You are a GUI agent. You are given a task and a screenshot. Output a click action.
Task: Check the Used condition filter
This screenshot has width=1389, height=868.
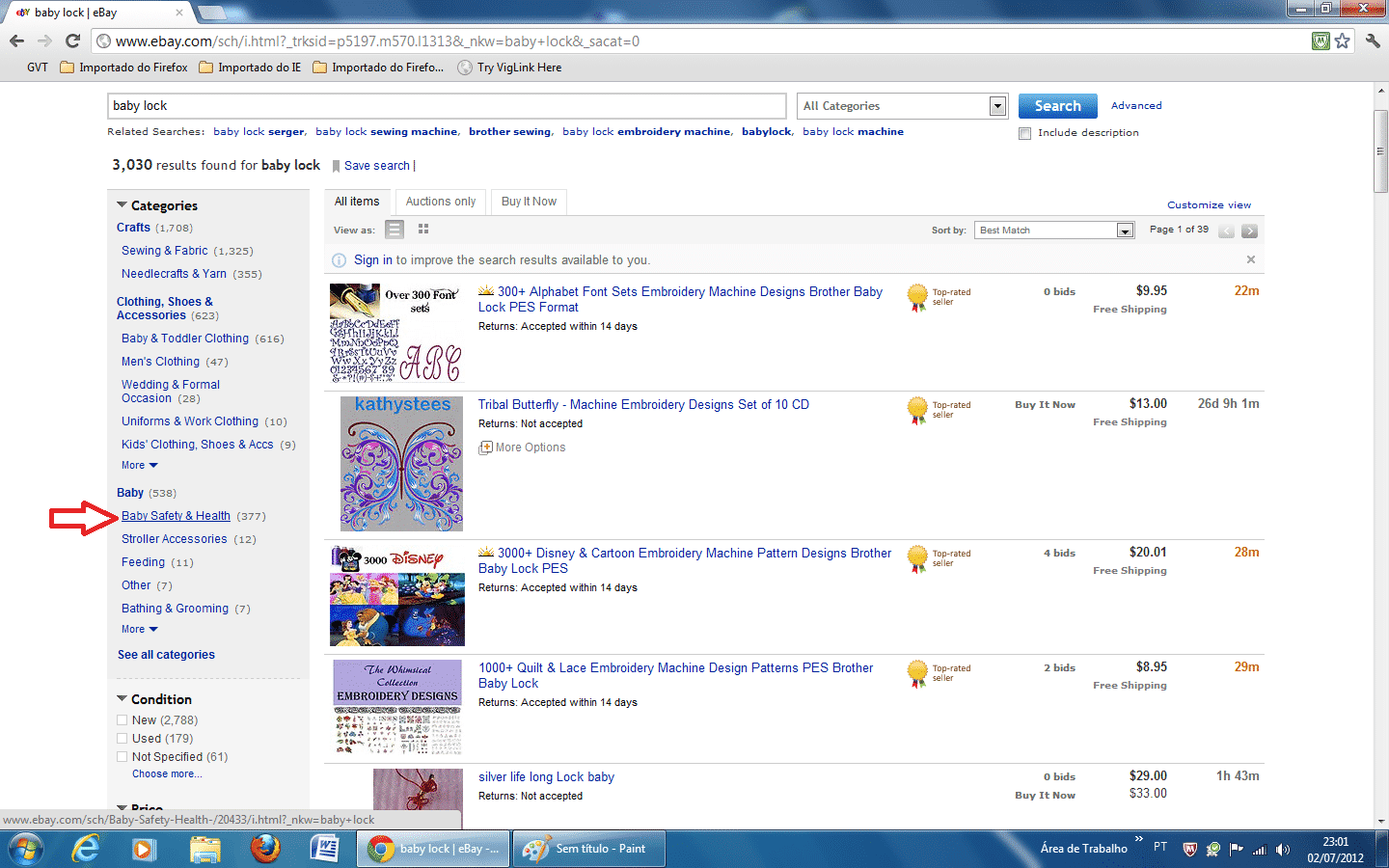(123, 739)
